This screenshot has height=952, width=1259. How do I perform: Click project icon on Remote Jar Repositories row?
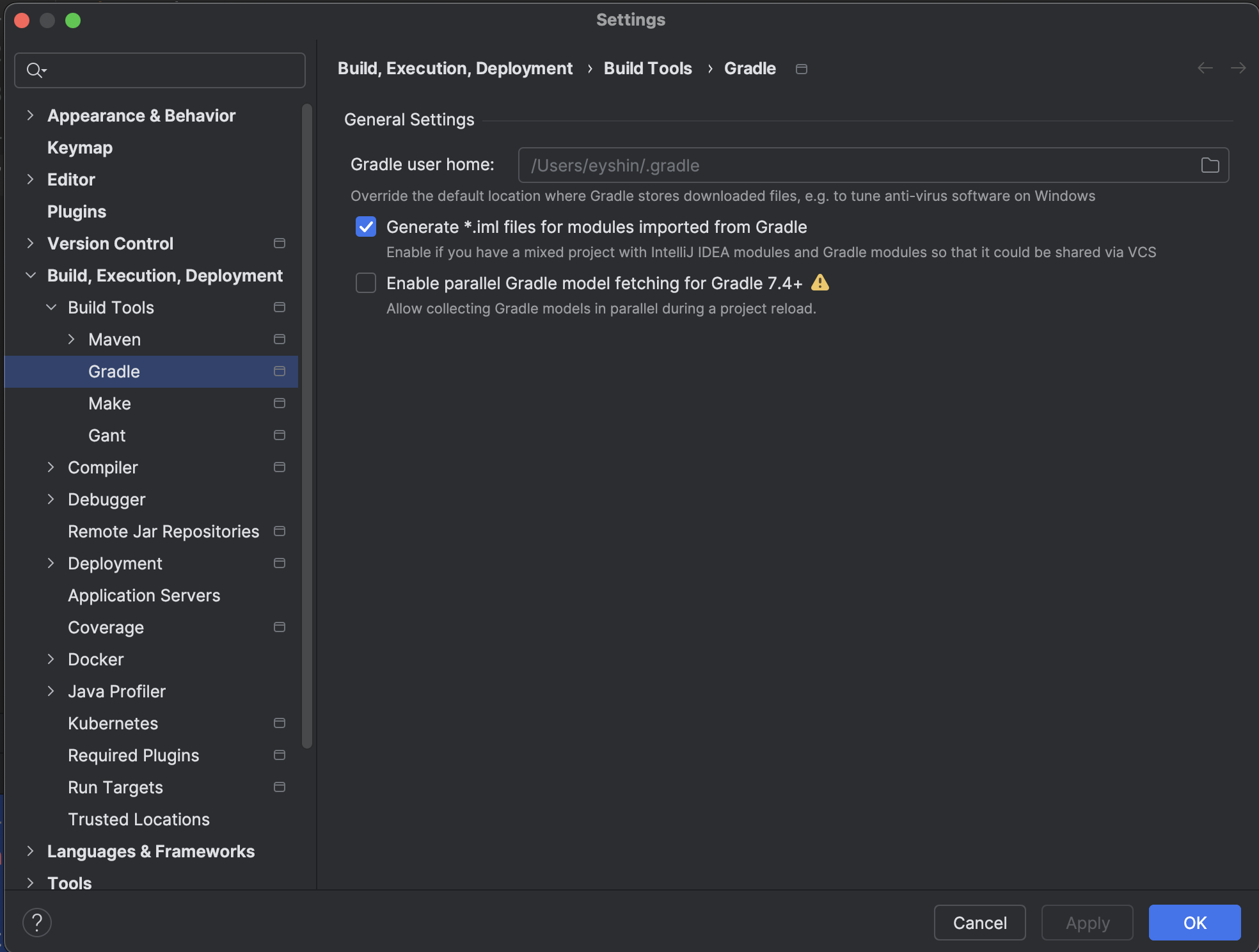click(280, 531)
